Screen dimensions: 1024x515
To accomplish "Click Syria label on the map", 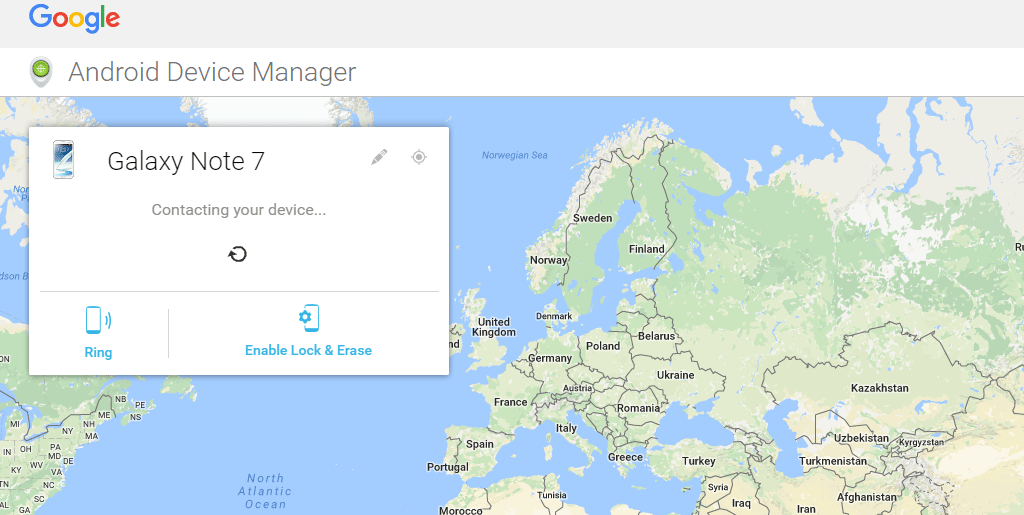I will [718, 487].
